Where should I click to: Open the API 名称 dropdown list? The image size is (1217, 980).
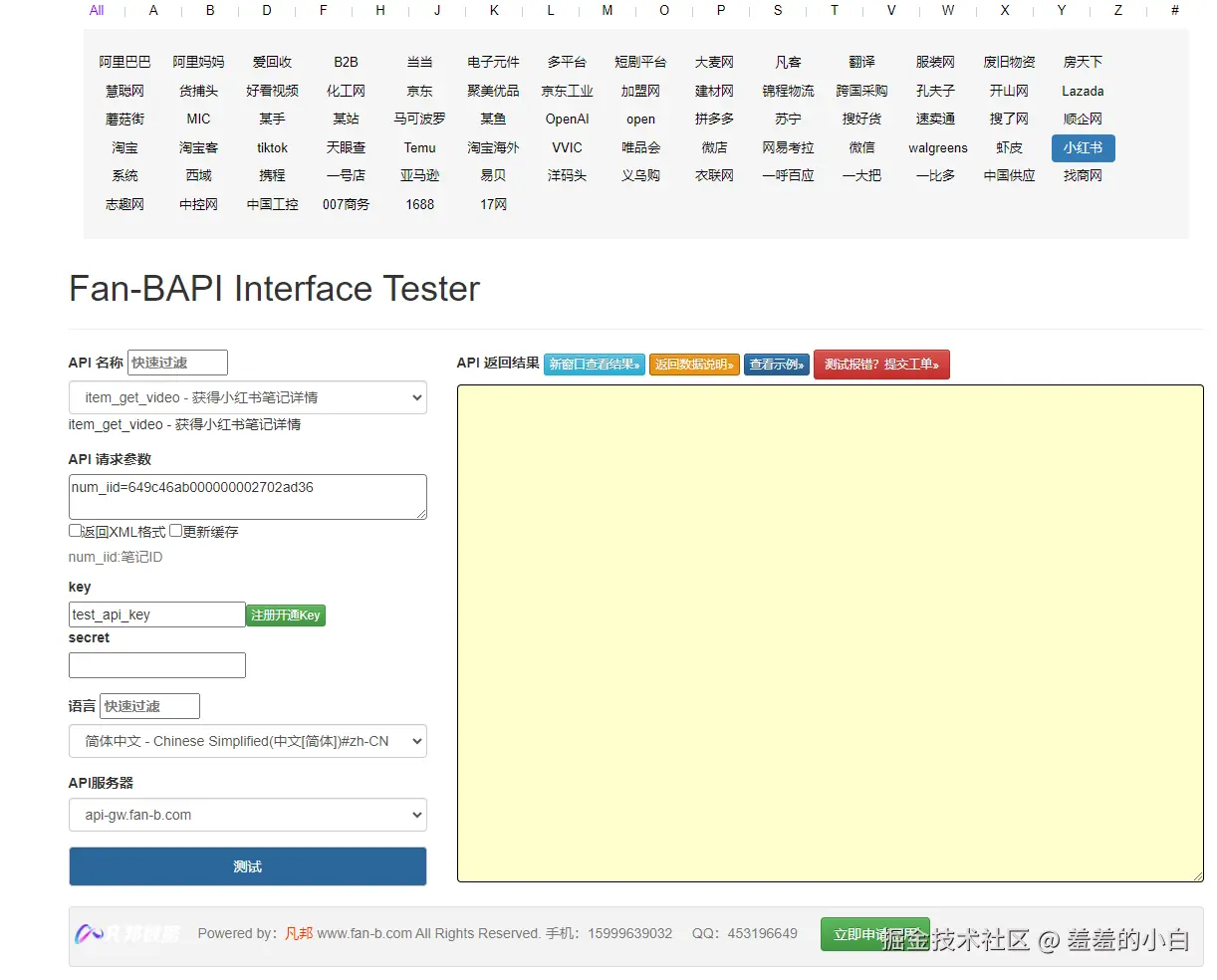pyautogui.click(x=248, y=397)
